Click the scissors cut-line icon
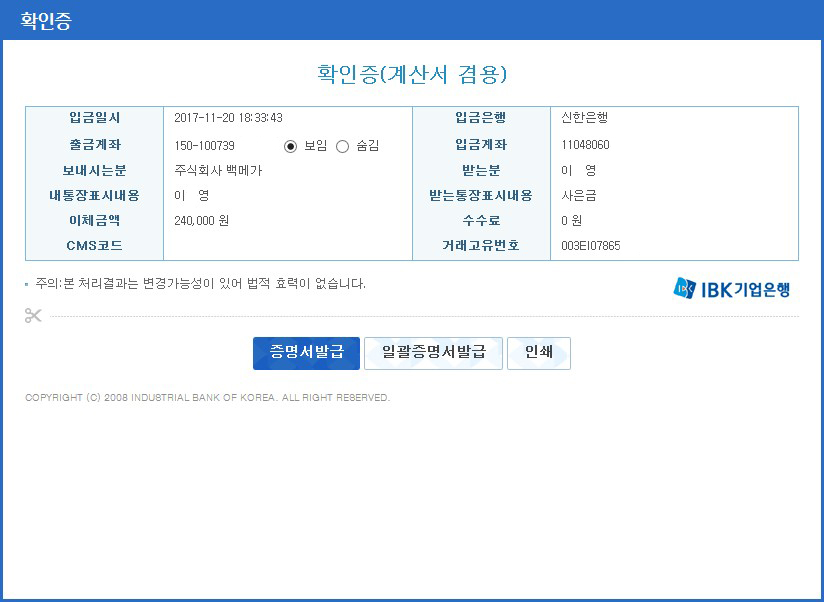The image size is (824, 602). (33, 316)
